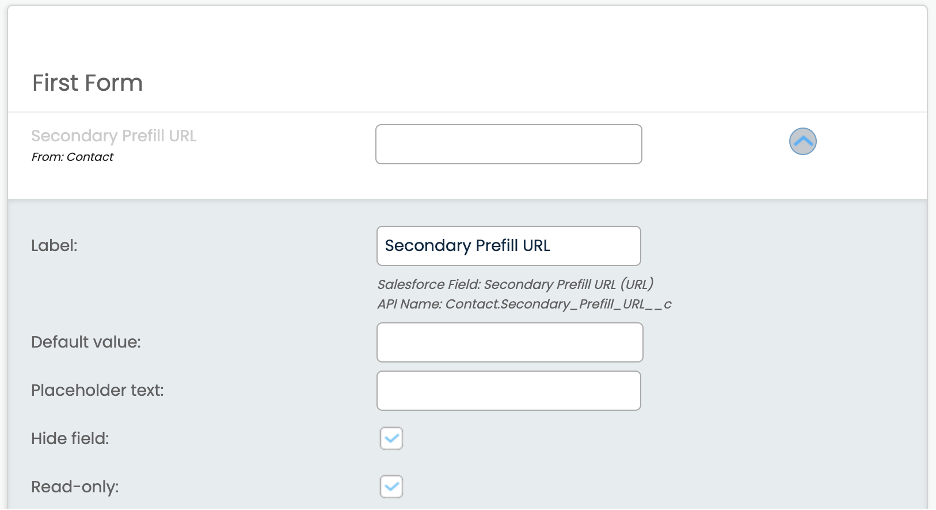Select the greyed Secondary Prefill URL field title

point(114,136)
